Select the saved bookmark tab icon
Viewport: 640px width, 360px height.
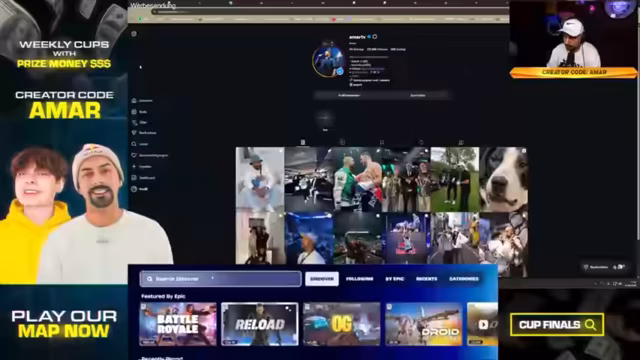(382, 142)
